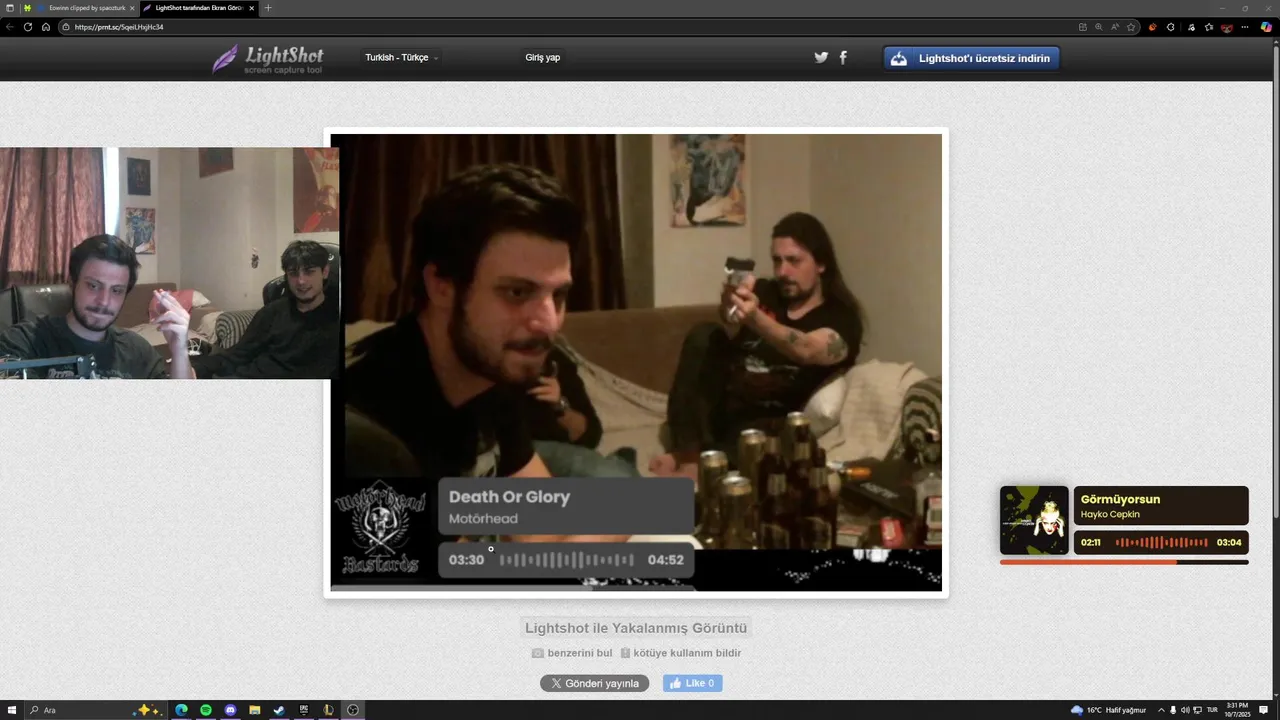Click the TUR input language indicator
This screenshot has width=1280, height=720.
[x=1212, y=710]
